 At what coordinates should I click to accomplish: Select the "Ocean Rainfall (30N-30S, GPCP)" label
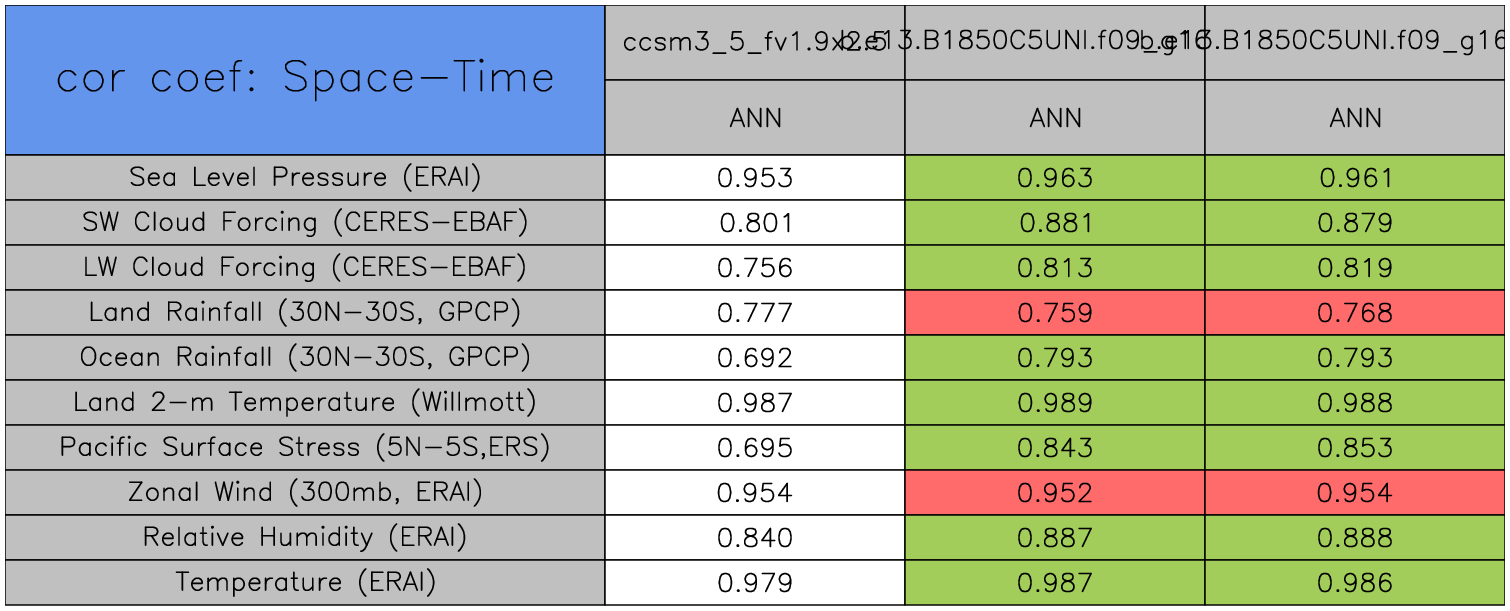pyautogui.click(x=304, y=357)
